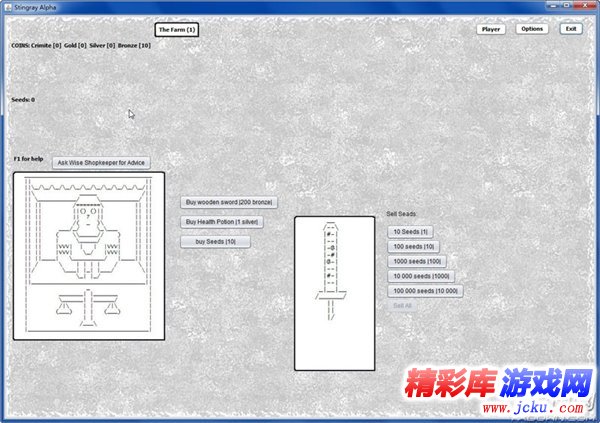Sell 10 Seeds

click(410, 232)
